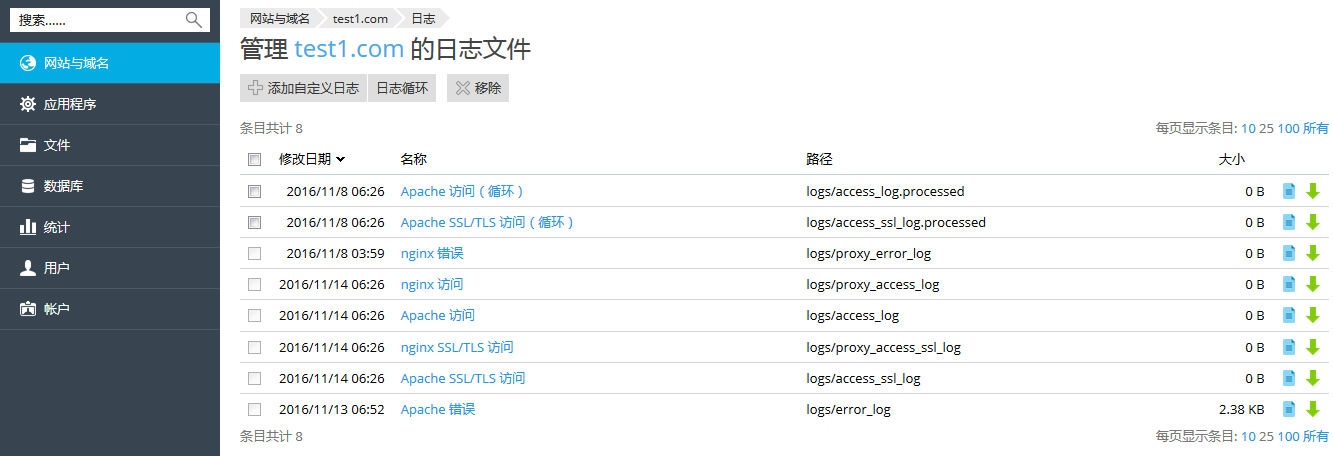Open the test1.com domain link in heading
The height and width of the screenshot is (456, 1333).
click(349, 49)
